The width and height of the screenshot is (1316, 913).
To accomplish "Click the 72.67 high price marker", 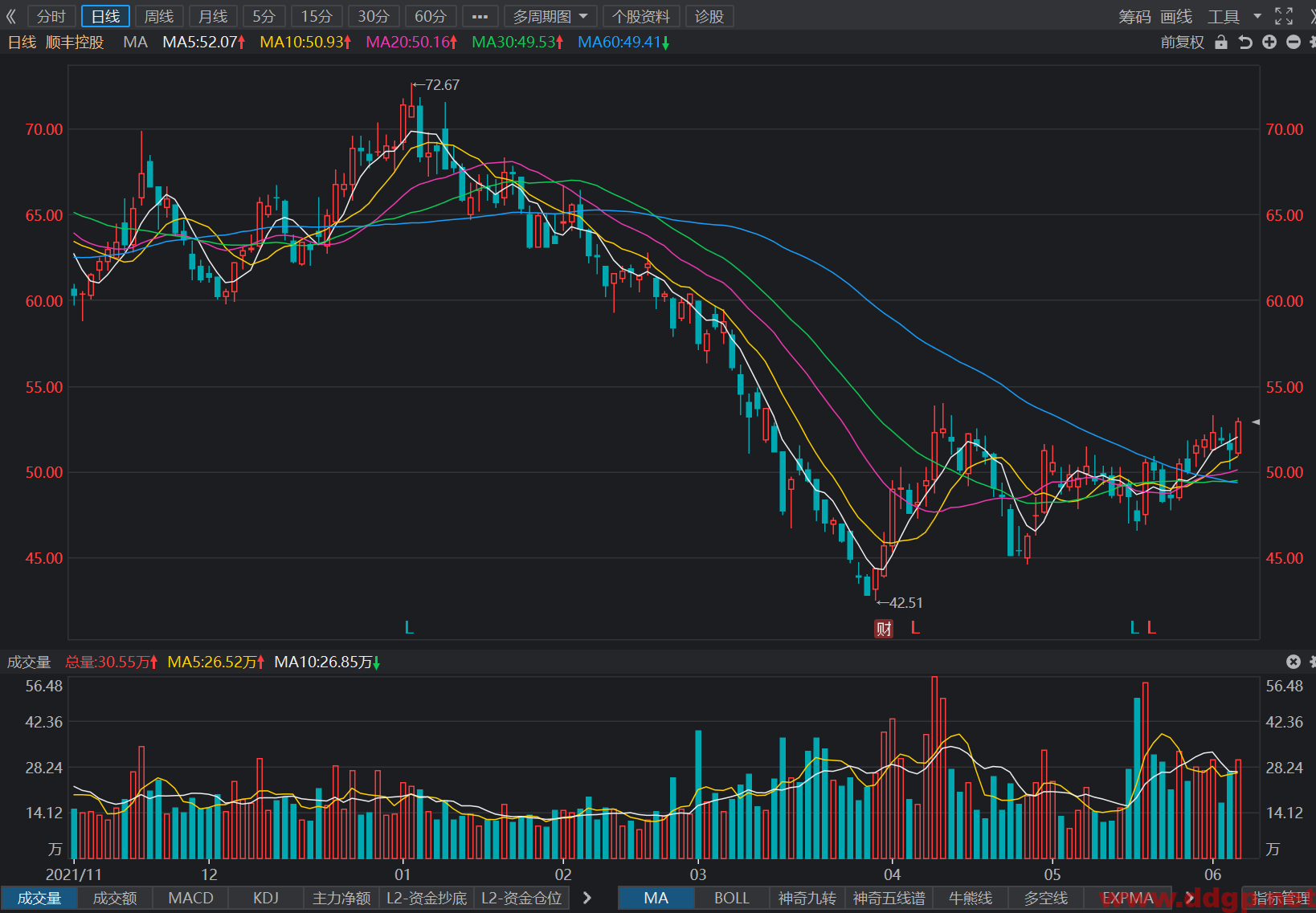I will point(441,84).
